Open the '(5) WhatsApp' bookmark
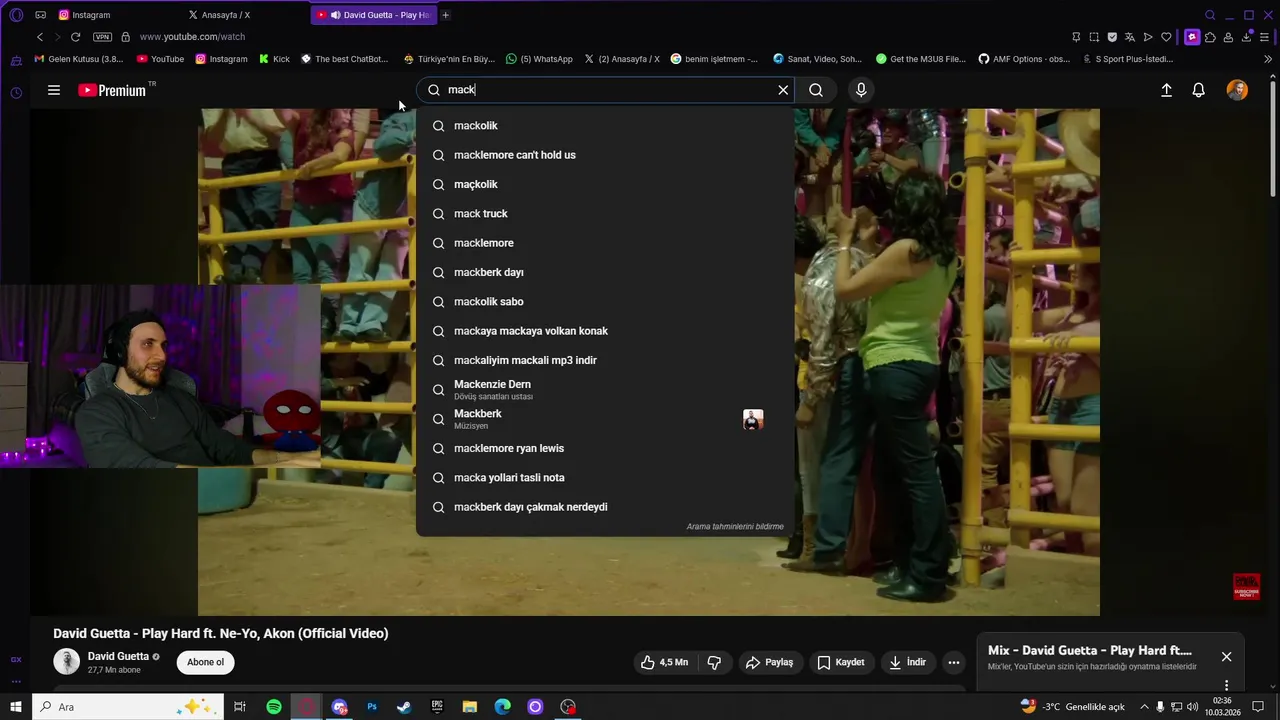The width and height of the screenshot is (1280, 720). tap(539, 59)
